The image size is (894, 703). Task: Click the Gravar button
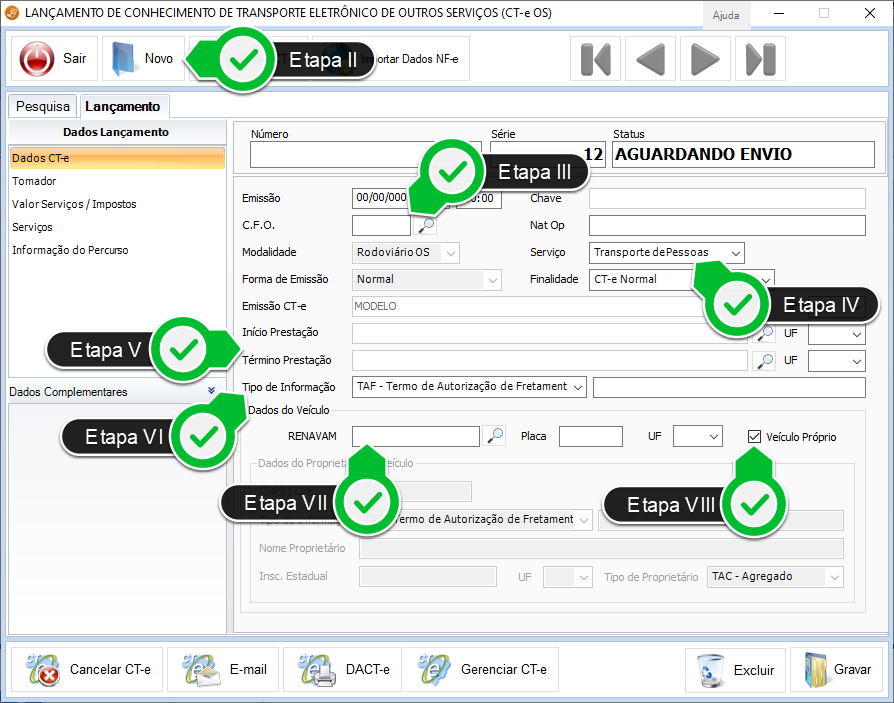click(x=837, y=670)
